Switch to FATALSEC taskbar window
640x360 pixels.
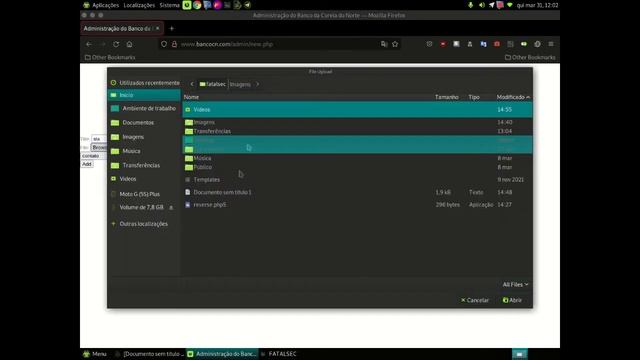tap(279, 354)
